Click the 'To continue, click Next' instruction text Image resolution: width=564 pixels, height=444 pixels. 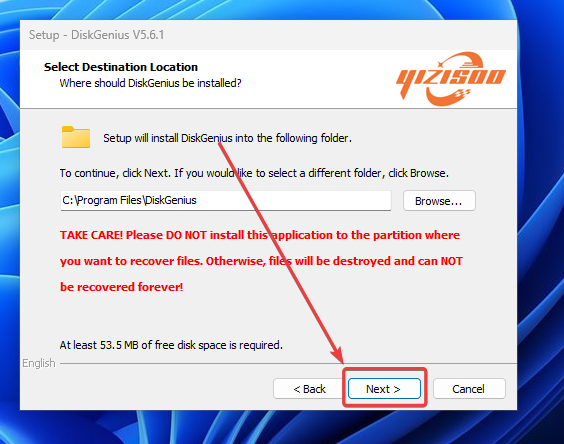[254, 173]
